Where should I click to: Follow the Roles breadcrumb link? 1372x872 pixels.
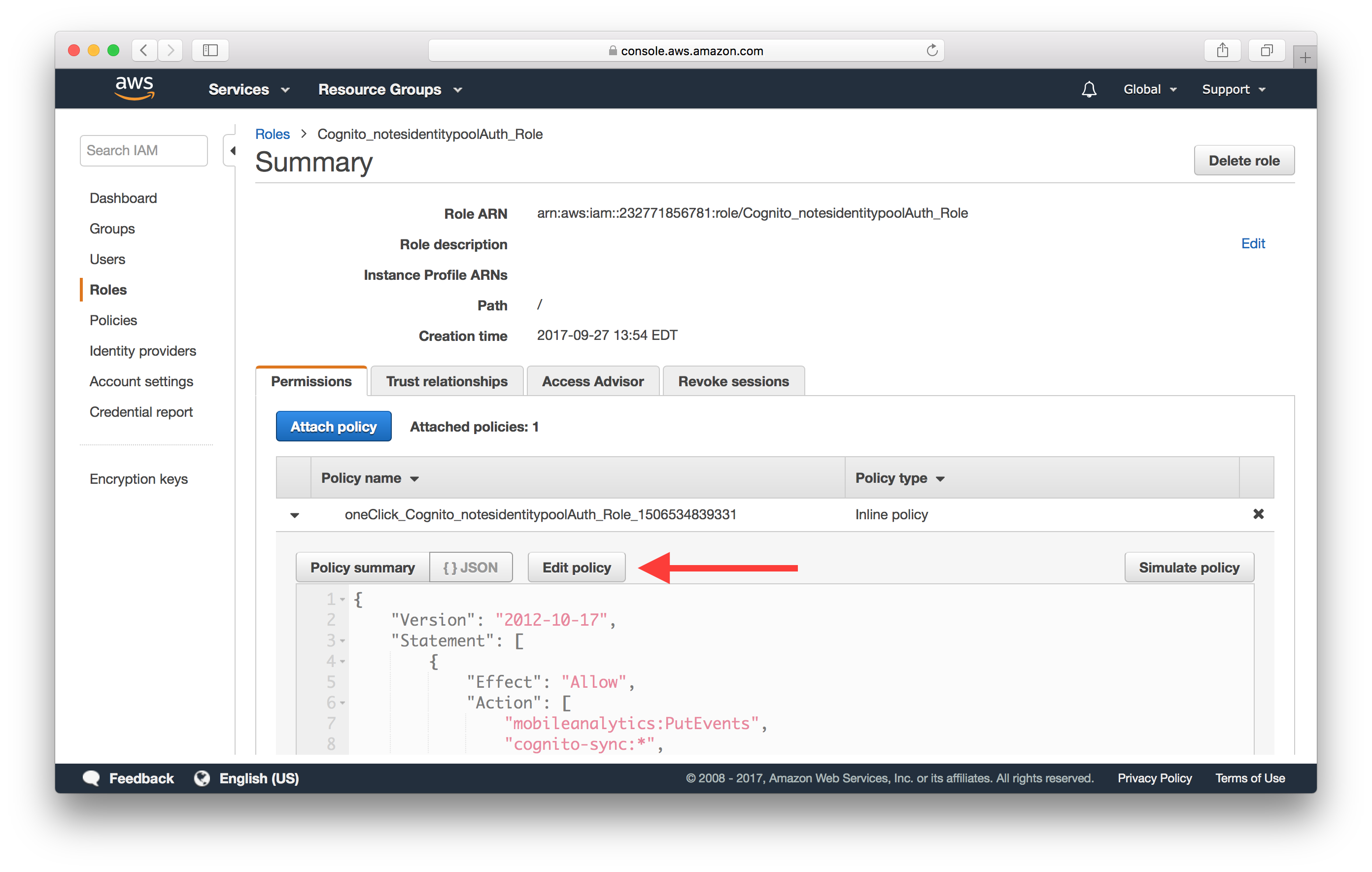[x=273, y=134]
